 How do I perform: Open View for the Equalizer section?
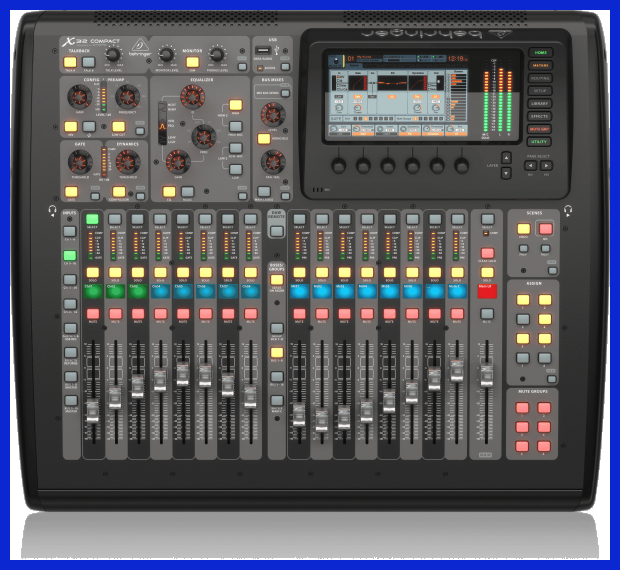[x=242, y=196]
